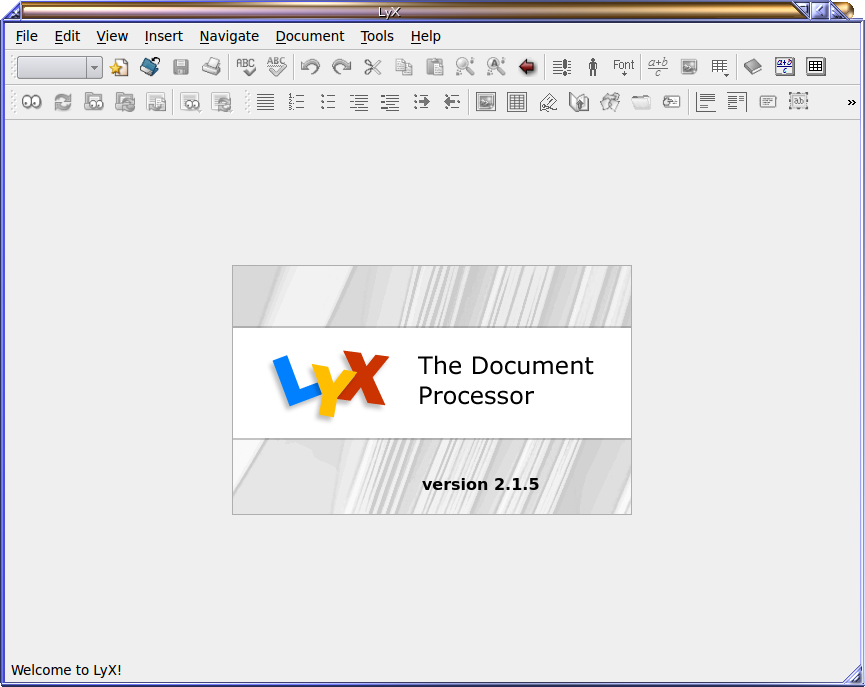Open the File menu
Image resolution: width=865 pixels, height=687 pixels.
[26, 36]
